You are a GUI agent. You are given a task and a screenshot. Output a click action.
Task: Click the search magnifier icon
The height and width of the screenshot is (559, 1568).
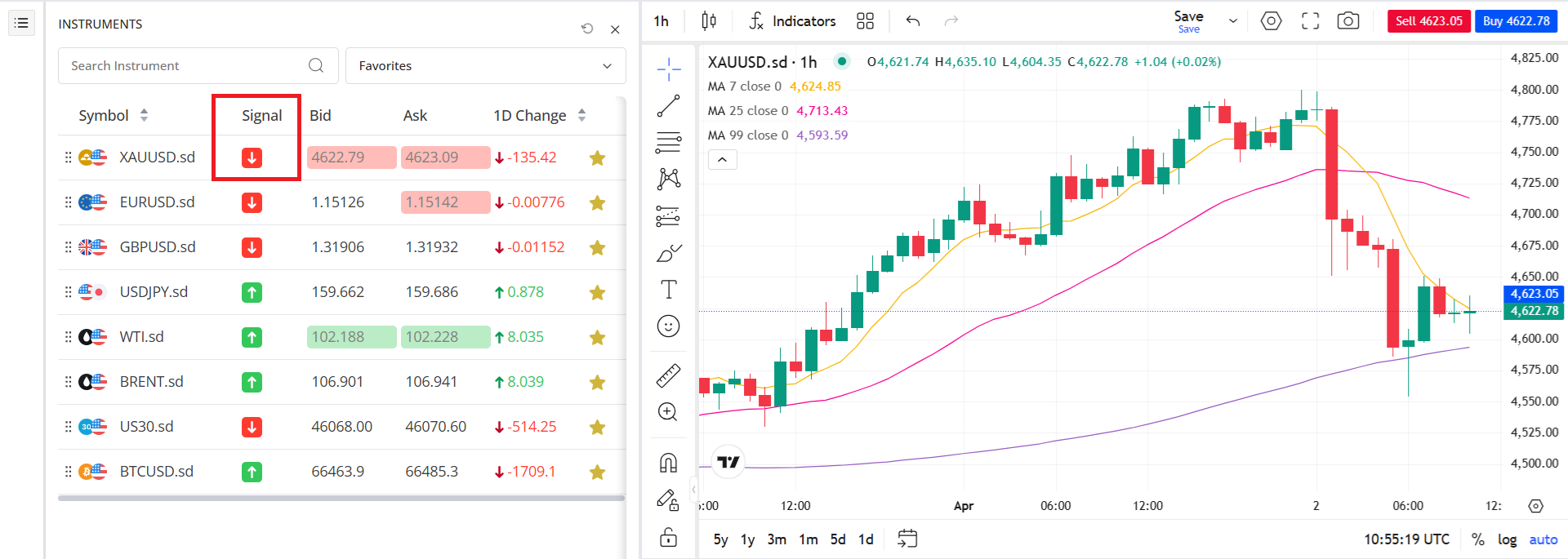pyautogui.click(x=316, y=65)
